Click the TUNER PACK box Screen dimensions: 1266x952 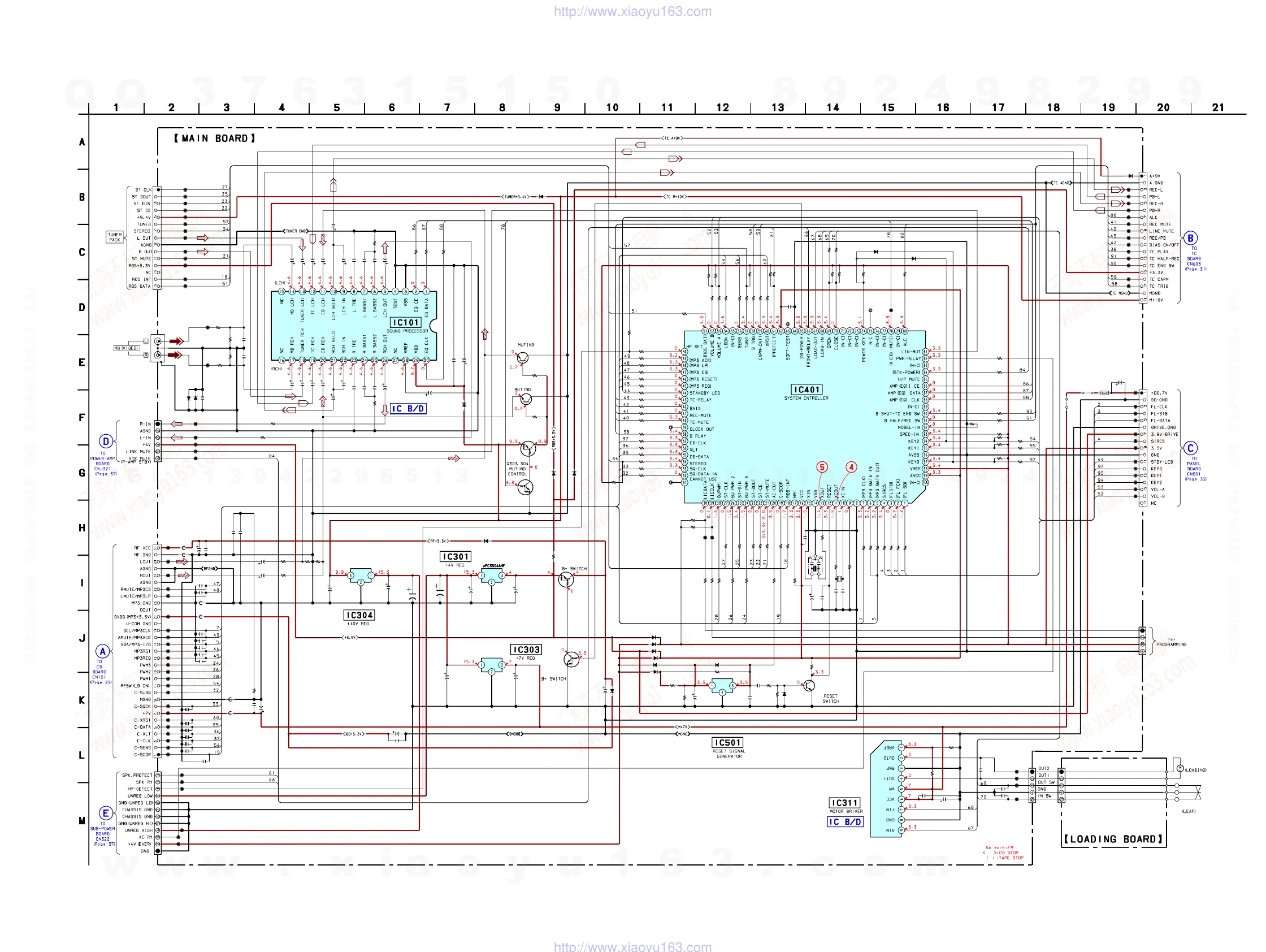115,237
